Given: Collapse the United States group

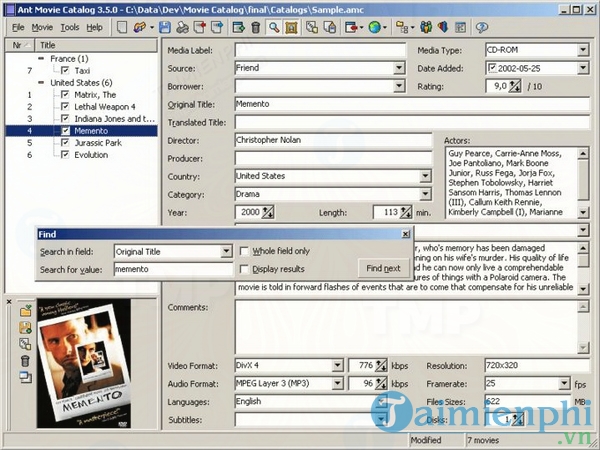Looking at the screenshot, I should pyautogui.click(x=41, y=83).
